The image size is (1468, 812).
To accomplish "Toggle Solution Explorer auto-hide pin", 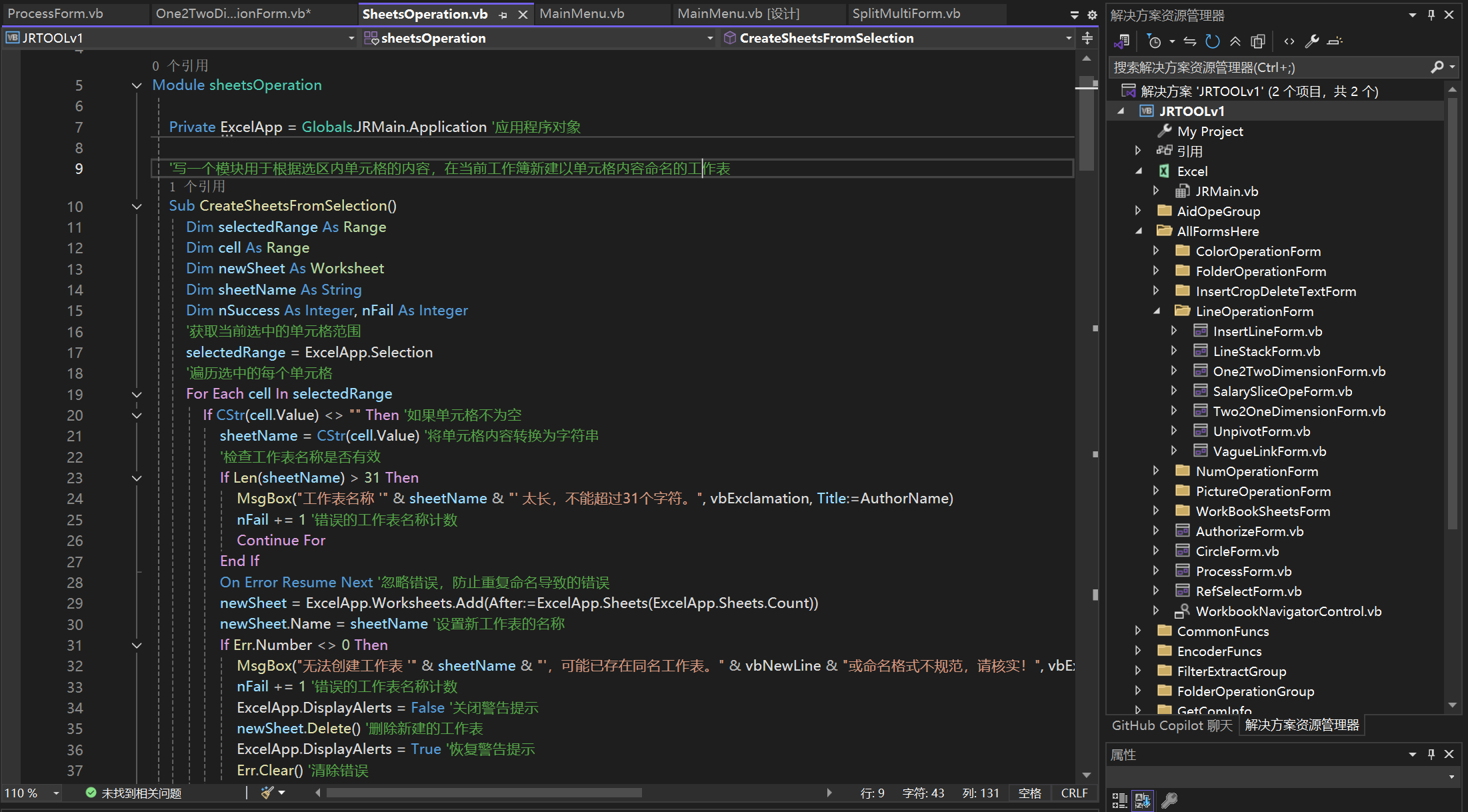I will tap(1431, 15).
